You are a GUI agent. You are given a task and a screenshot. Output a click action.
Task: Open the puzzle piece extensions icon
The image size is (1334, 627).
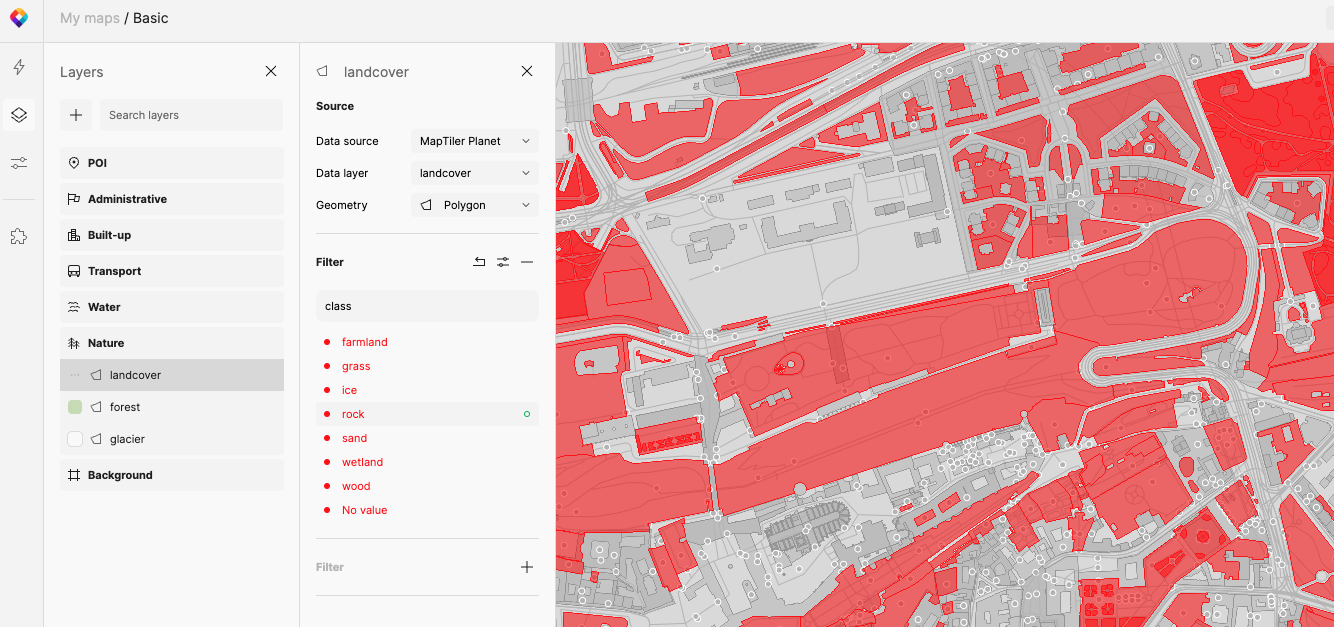tap(19, 236)
